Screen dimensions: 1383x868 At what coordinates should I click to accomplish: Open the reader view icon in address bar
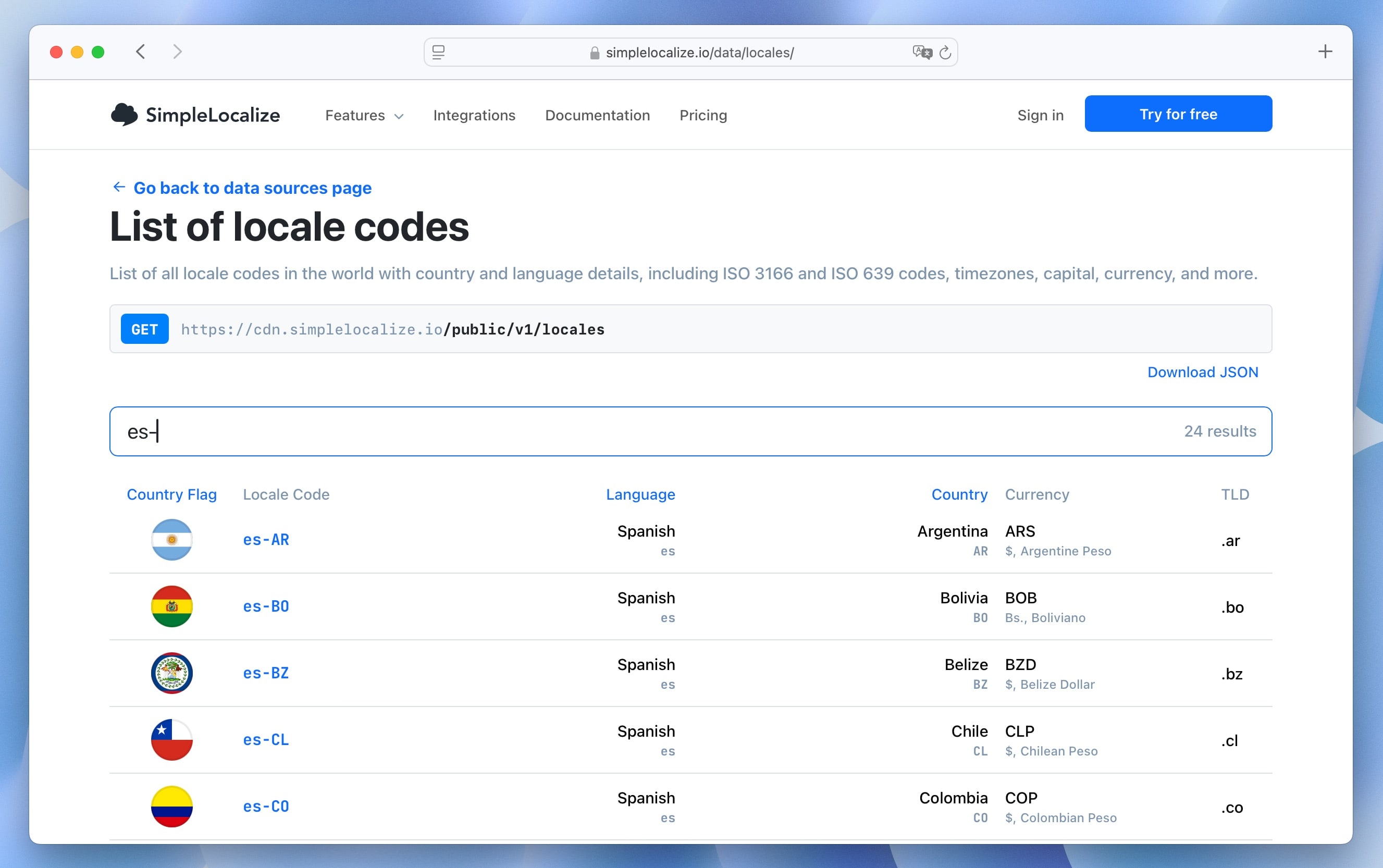pyautogui.click(x=439, y=52)
